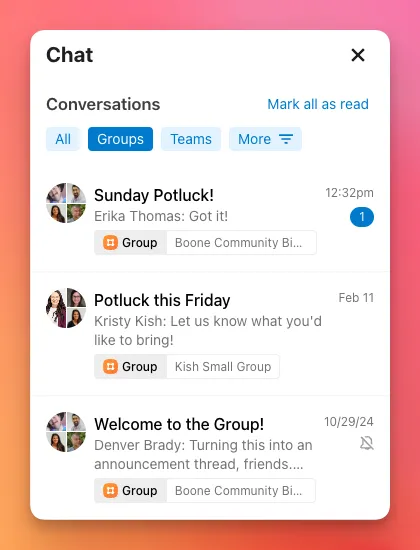Screen dimensions: 420x550
Task: Click avatar cluster for Welcome to the Group!
Action: coord(66,432)
